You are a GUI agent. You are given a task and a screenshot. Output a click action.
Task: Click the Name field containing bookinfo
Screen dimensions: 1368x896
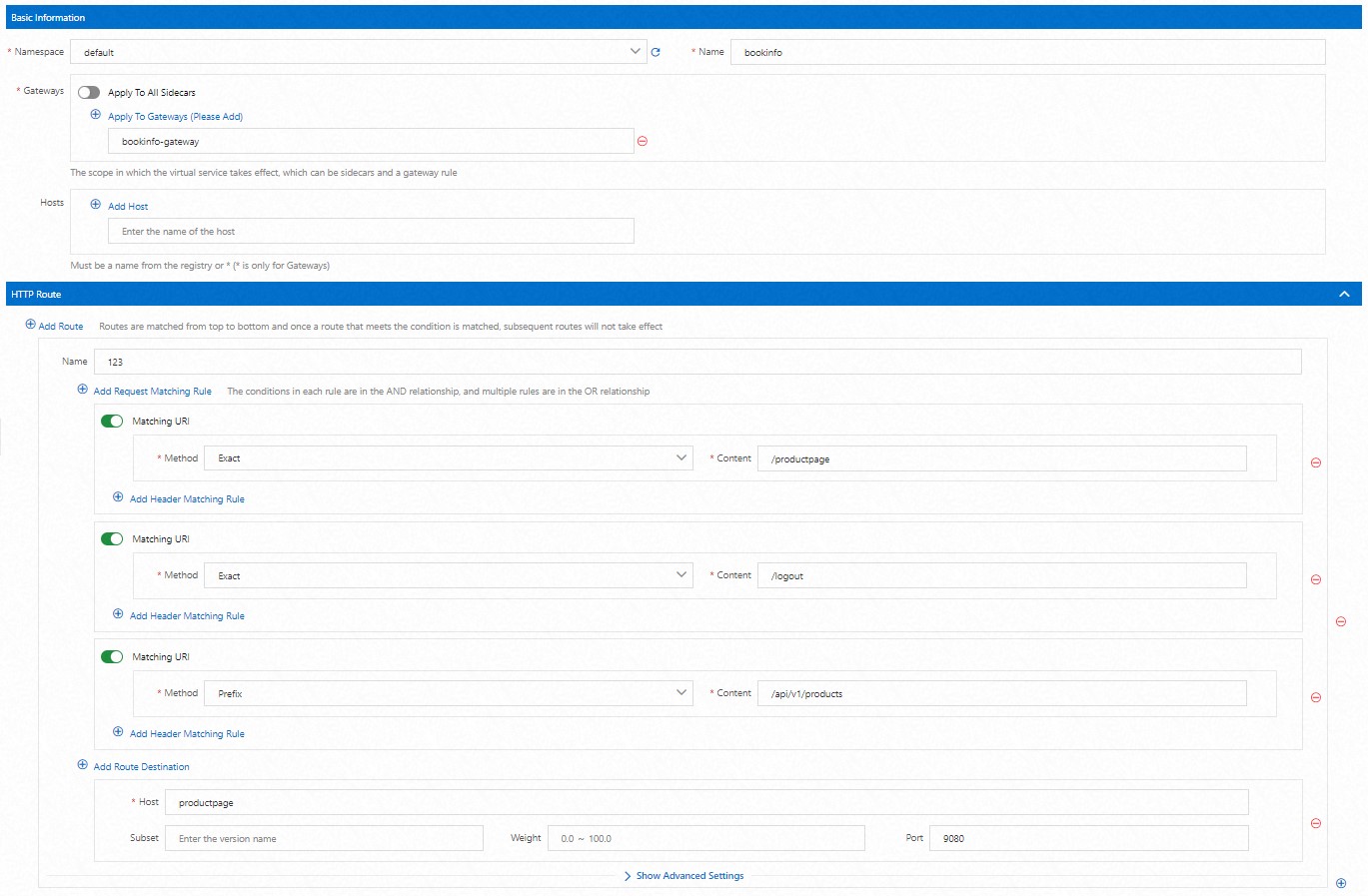click(x=1028, y=52)
